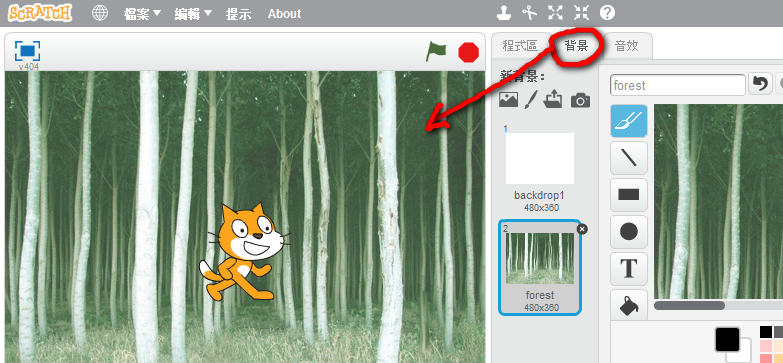Select the Rectangle tool
783x363 pixels.
[629, 195]
